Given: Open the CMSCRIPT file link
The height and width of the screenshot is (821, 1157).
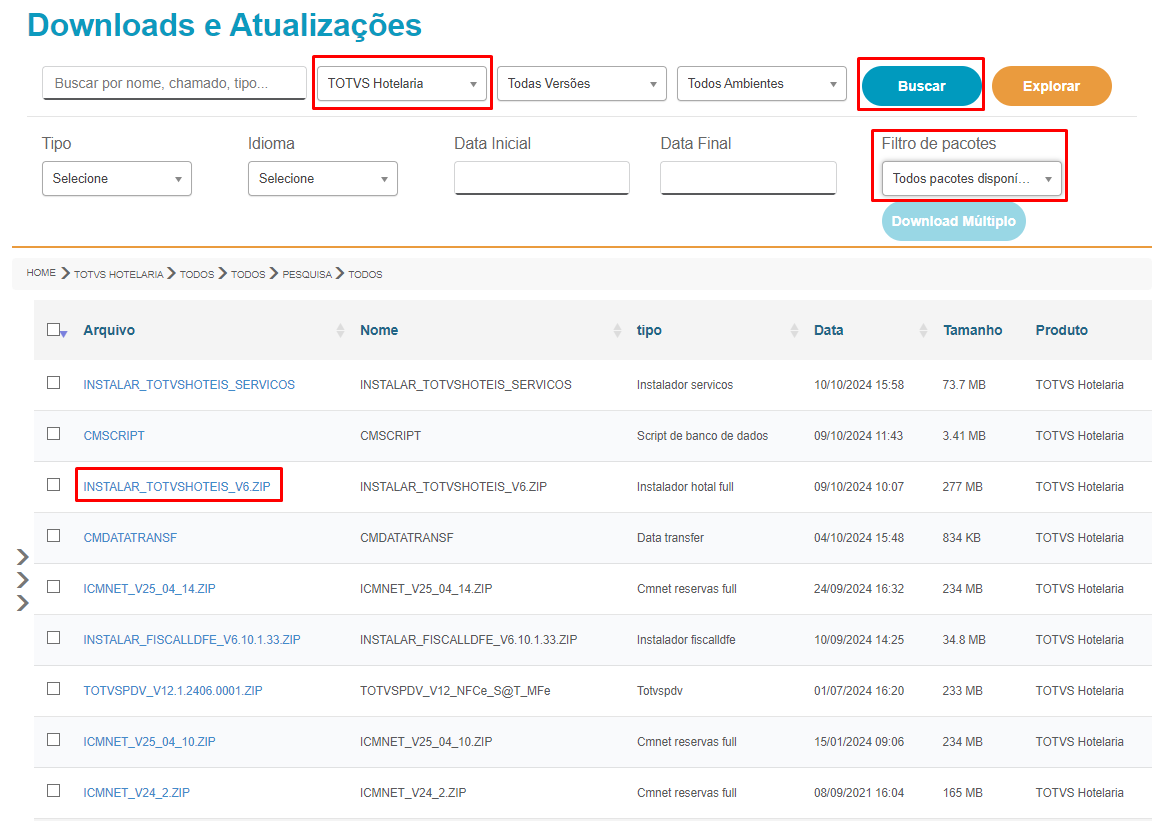Looking at the screenshot, I should [114, 436].
